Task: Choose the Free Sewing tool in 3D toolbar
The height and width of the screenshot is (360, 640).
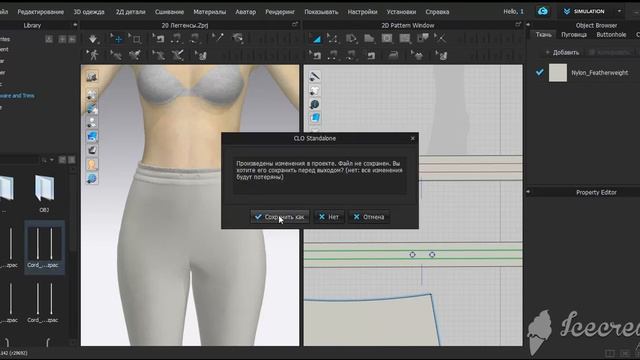Action: pos(195,39)
